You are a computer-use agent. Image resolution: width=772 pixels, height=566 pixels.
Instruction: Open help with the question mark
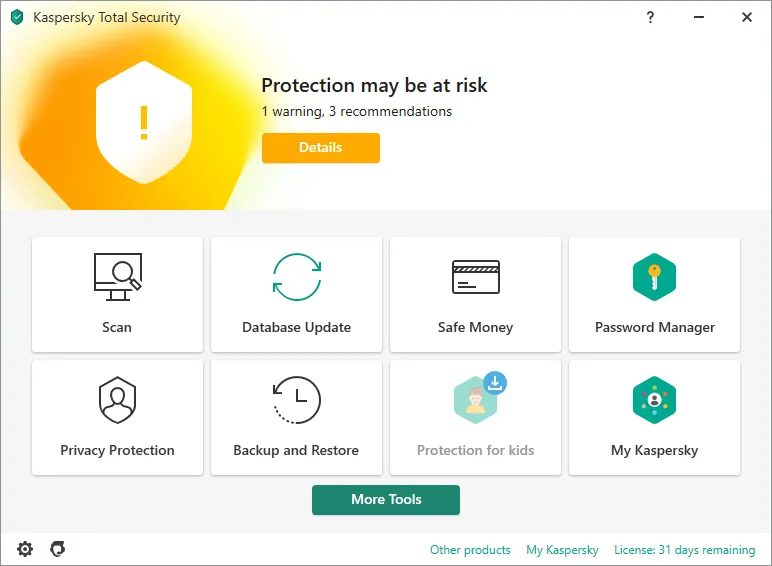coord(650,17)
